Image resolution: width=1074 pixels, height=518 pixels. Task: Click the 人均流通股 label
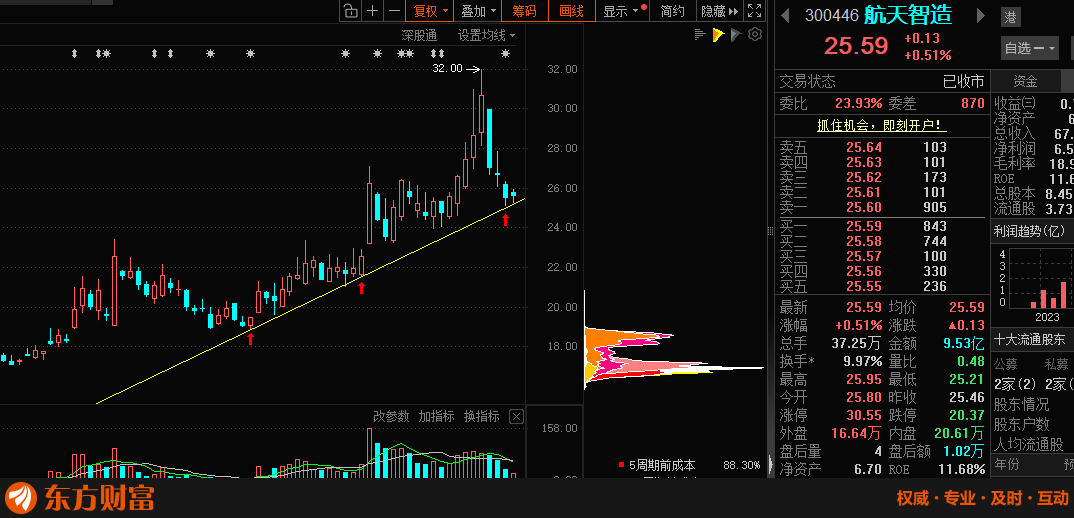[1028, 444]
